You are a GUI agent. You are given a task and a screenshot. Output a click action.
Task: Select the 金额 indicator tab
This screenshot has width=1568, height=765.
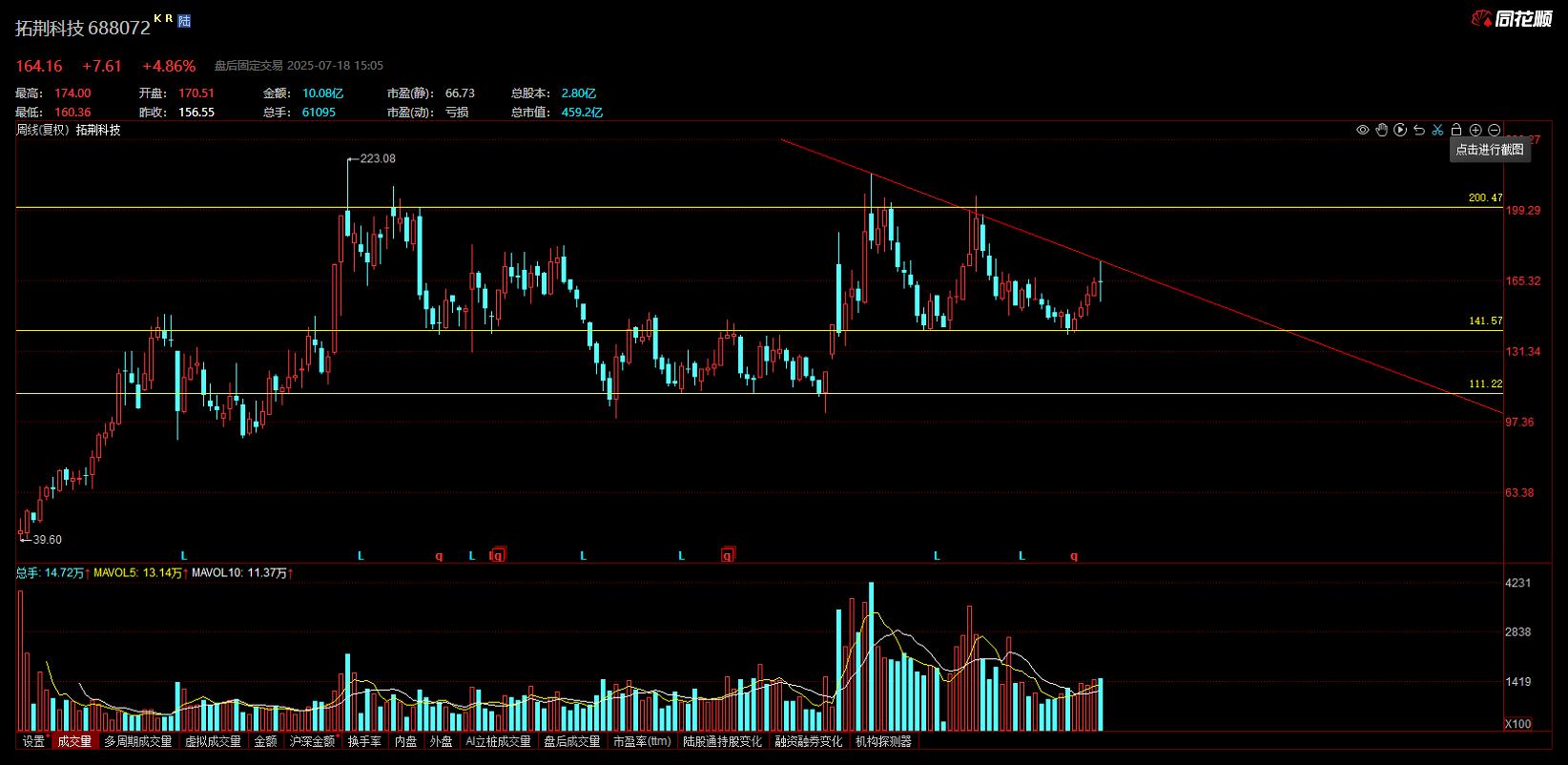point(265,741)
